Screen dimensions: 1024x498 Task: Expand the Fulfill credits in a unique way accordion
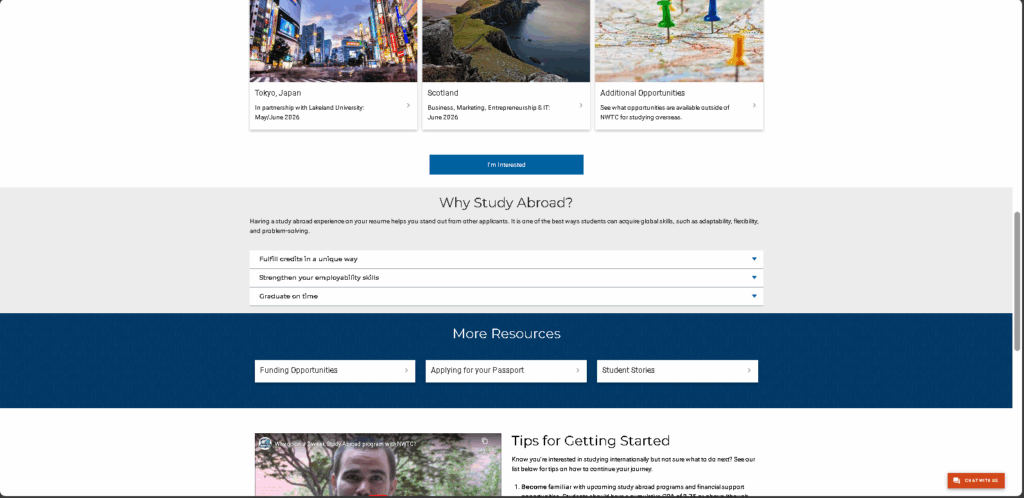pos(506,259)
